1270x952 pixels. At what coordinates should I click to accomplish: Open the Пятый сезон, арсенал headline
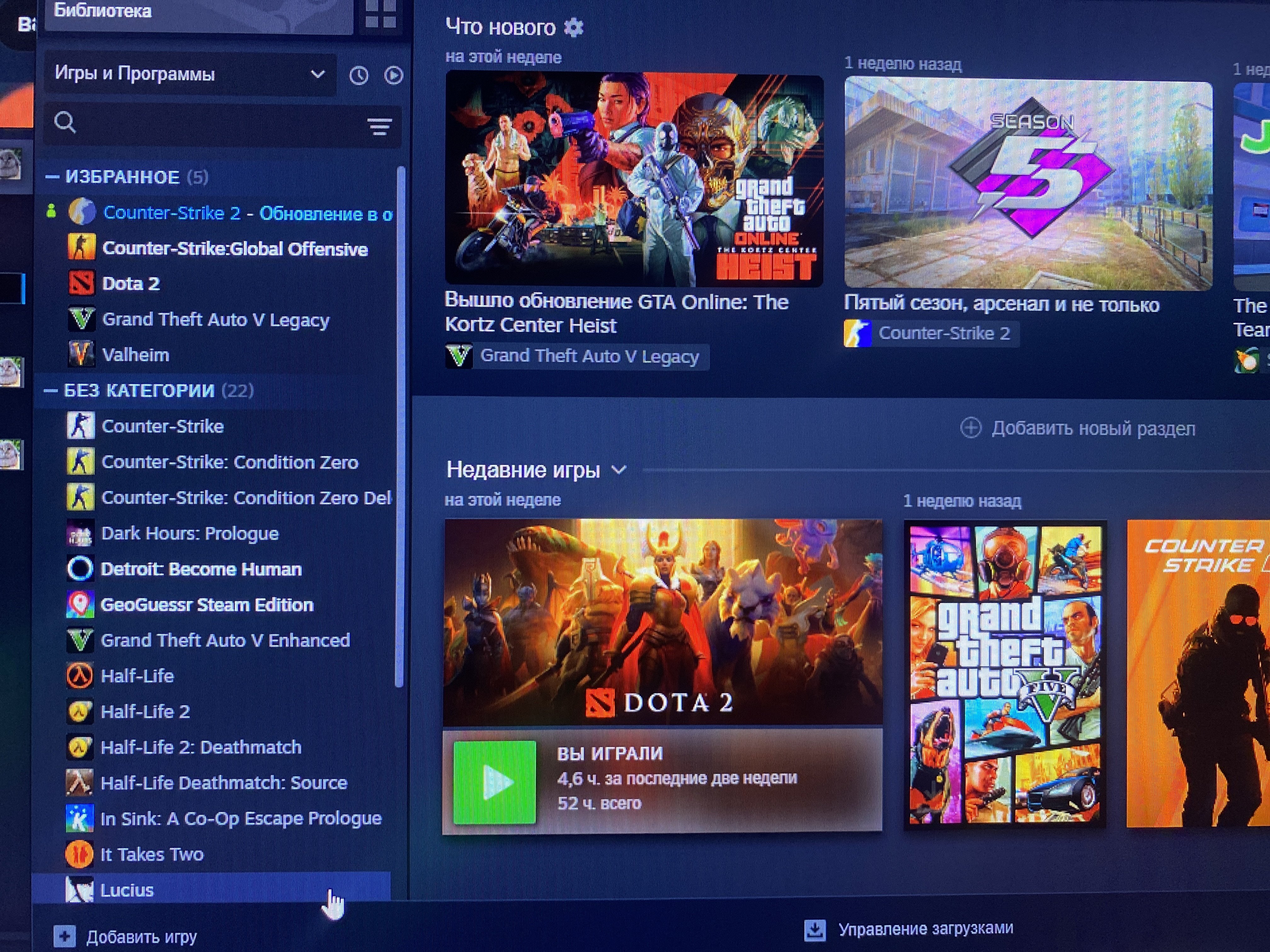(1002, 303)
